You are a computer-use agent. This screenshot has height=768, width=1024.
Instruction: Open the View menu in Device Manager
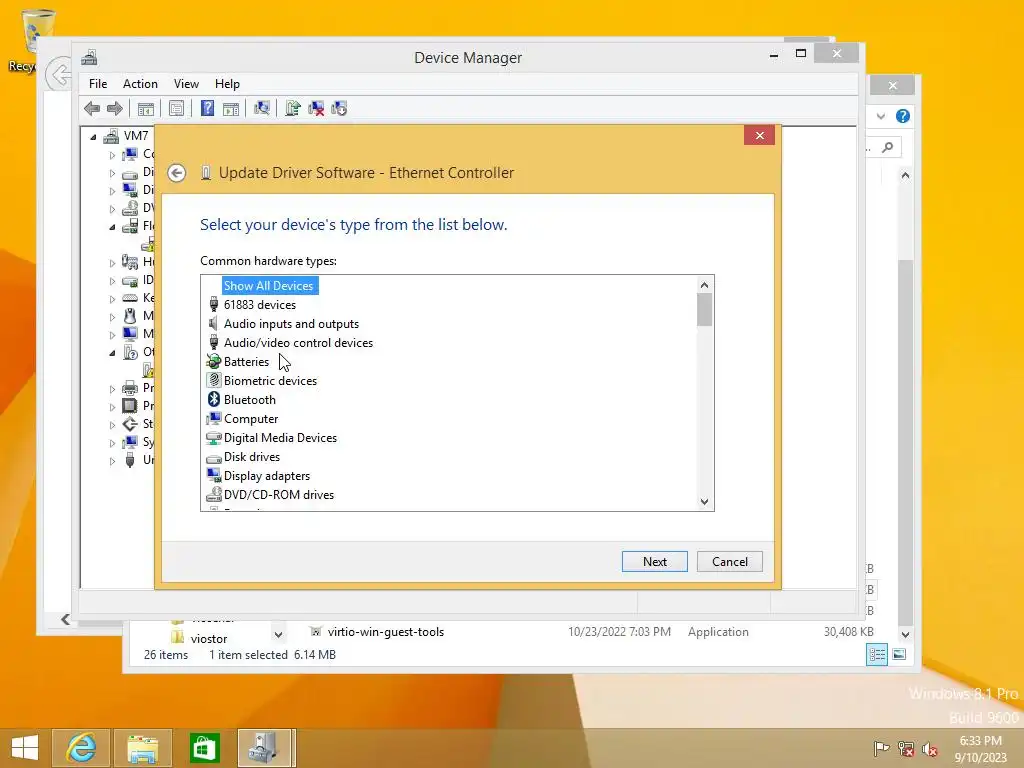(x=186, y=84)
